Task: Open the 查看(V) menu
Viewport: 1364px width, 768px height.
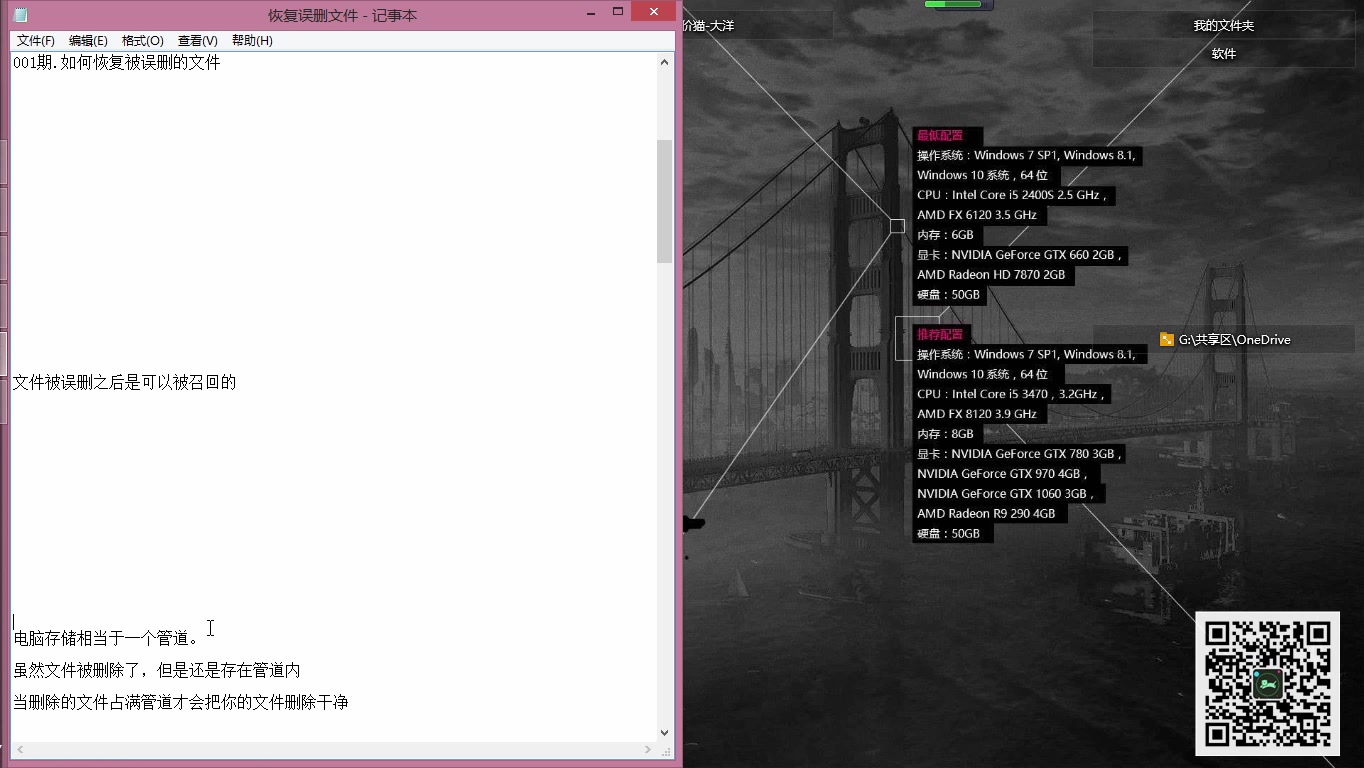Action: [x=197, y=41]
